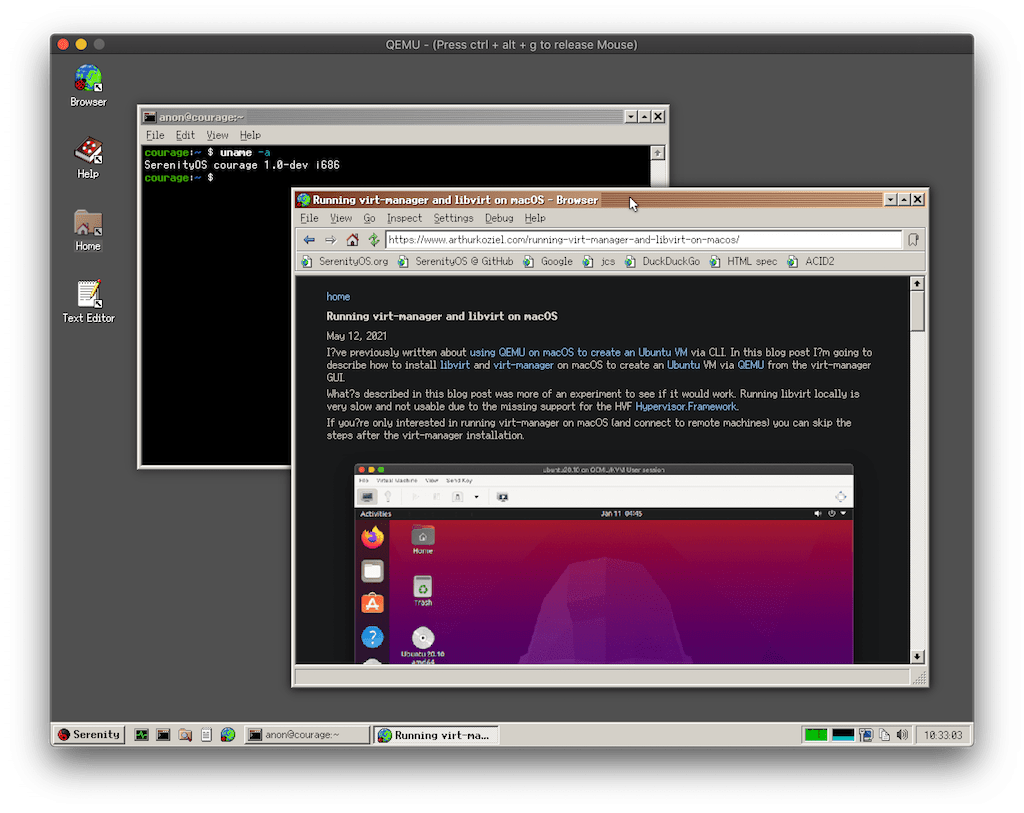Click the Terminal scroll-up arrow
This screenshot has width=1024, height=813.
pos(658,153)
